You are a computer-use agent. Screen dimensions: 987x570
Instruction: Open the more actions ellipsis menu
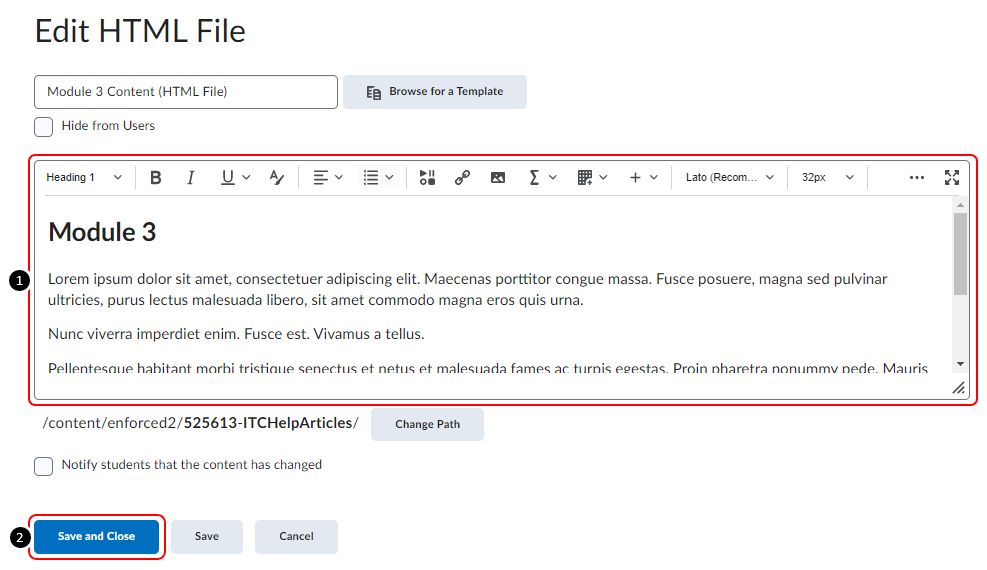(x=916, y=177)
